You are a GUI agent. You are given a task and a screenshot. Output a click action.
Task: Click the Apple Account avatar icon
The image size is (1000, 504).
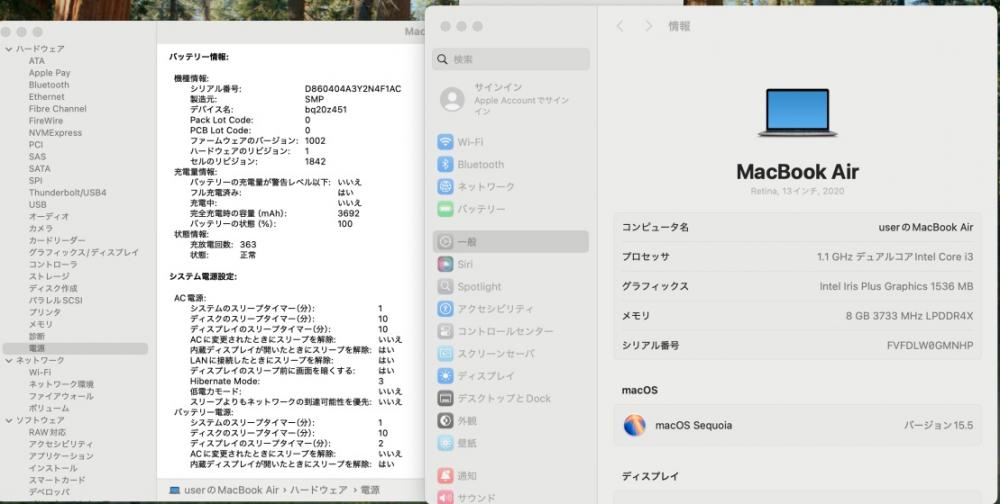coord(452,99)
